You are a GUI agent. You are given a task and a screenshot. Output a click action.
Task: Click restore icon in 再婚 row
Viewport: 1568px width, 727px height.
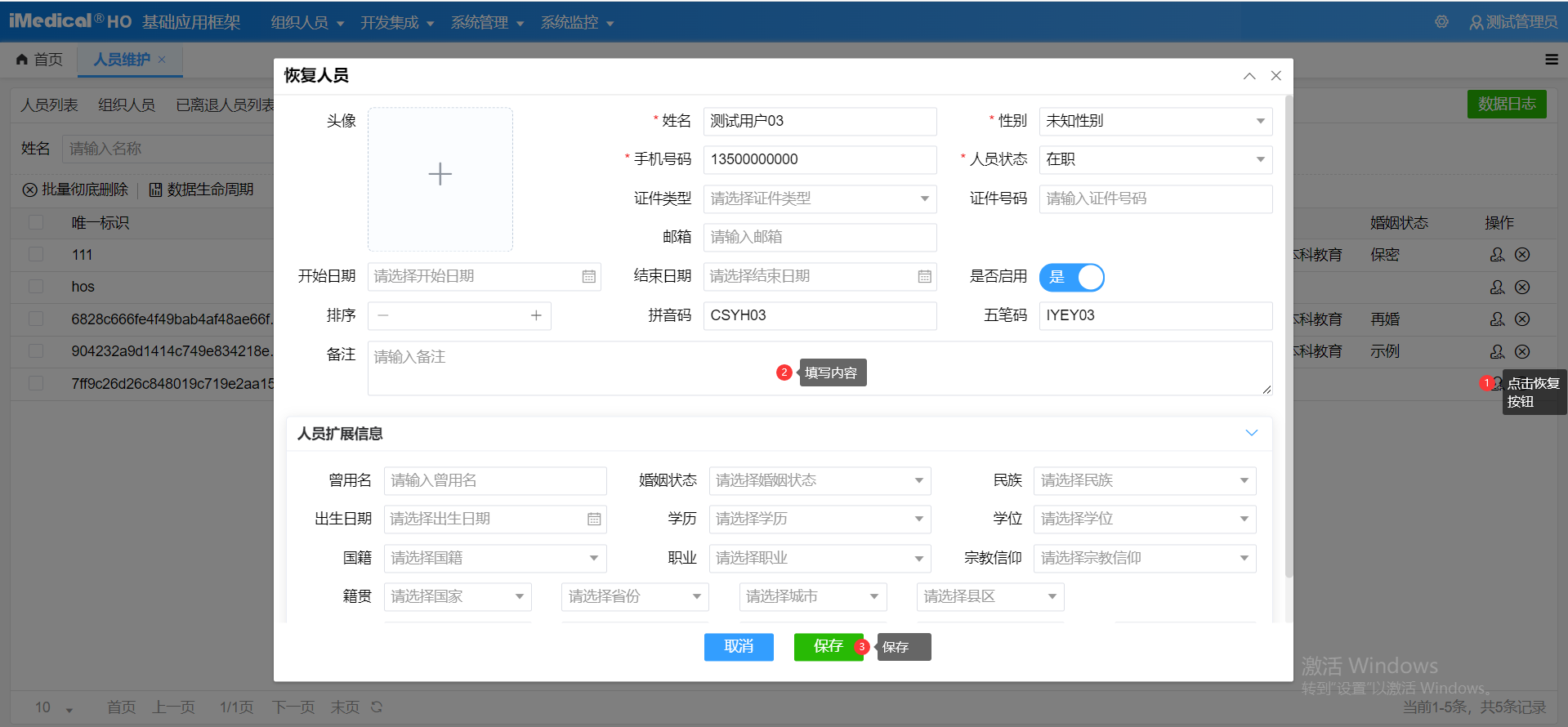[x=1497, y=319]
